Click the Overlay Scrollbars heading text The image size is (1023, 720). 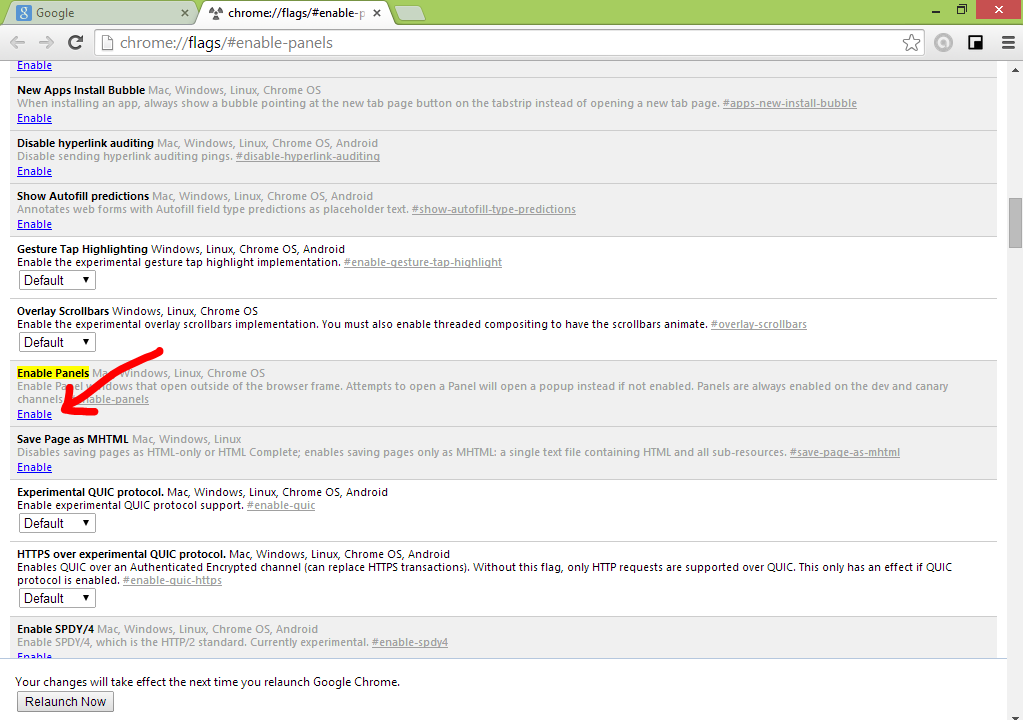click(63, 310)
